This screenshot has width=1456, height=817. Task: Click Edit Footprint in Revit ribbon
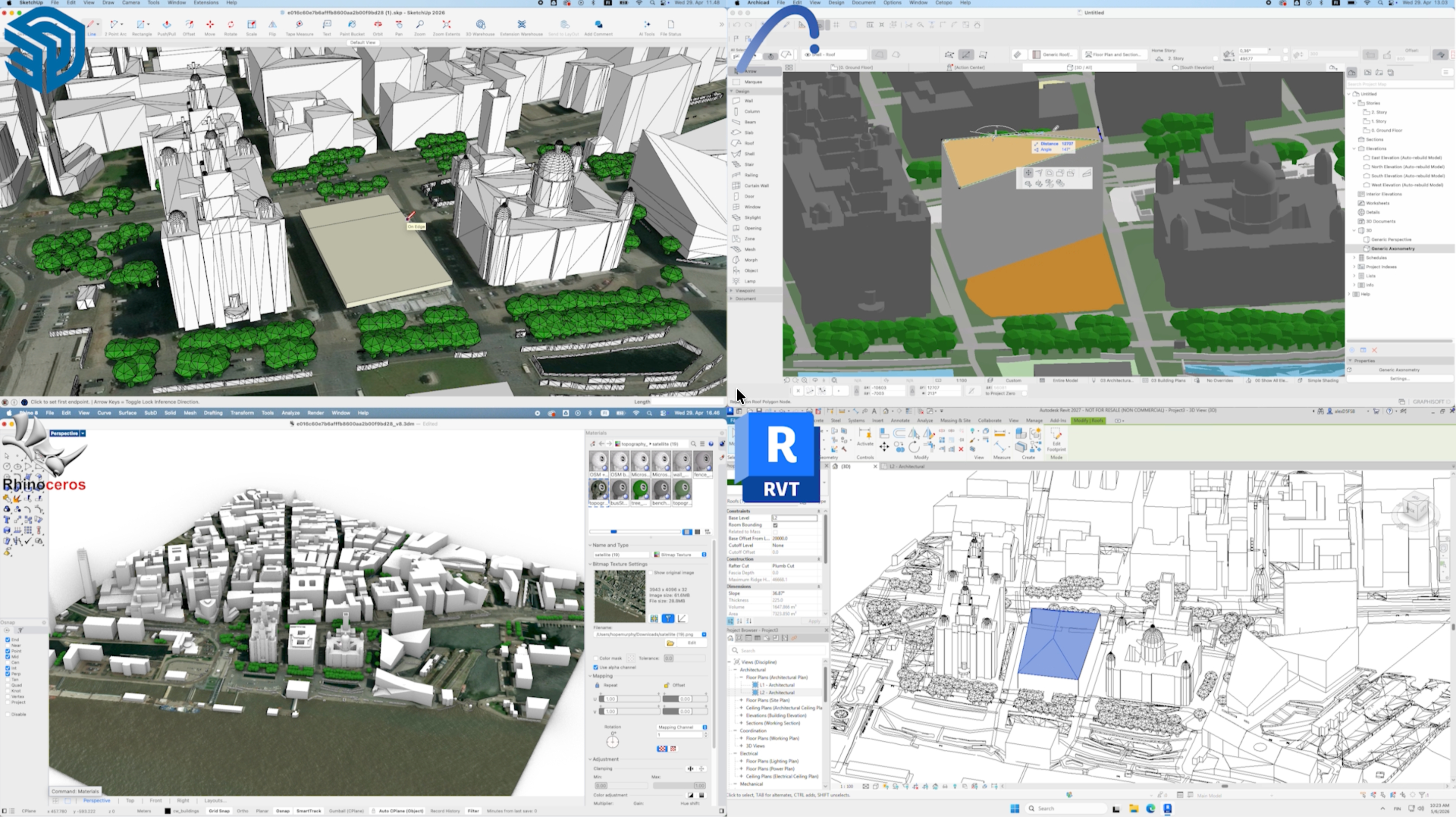tap(1056, 440)
